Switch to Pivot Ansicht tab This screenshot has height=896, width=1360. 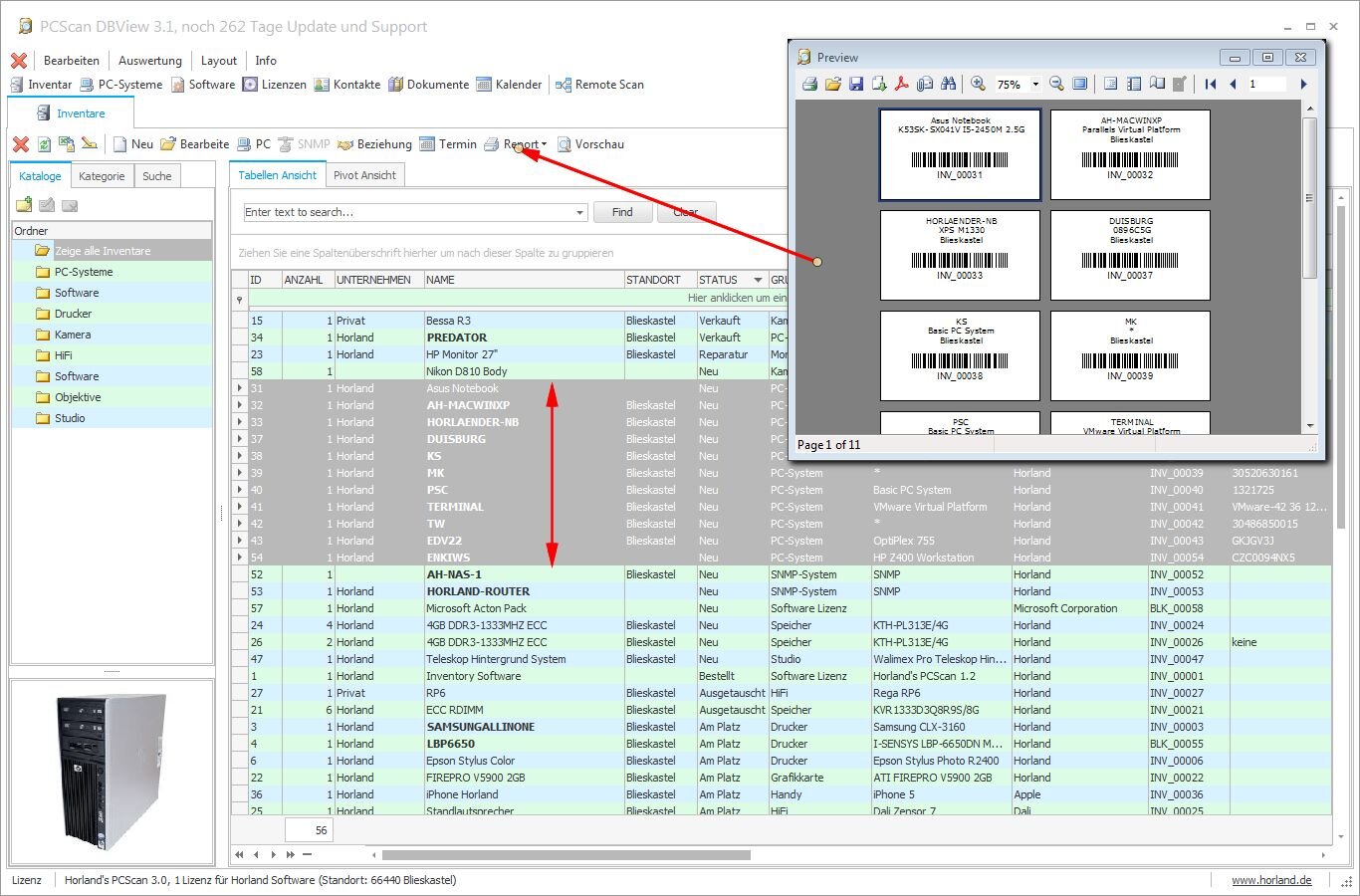364,175
